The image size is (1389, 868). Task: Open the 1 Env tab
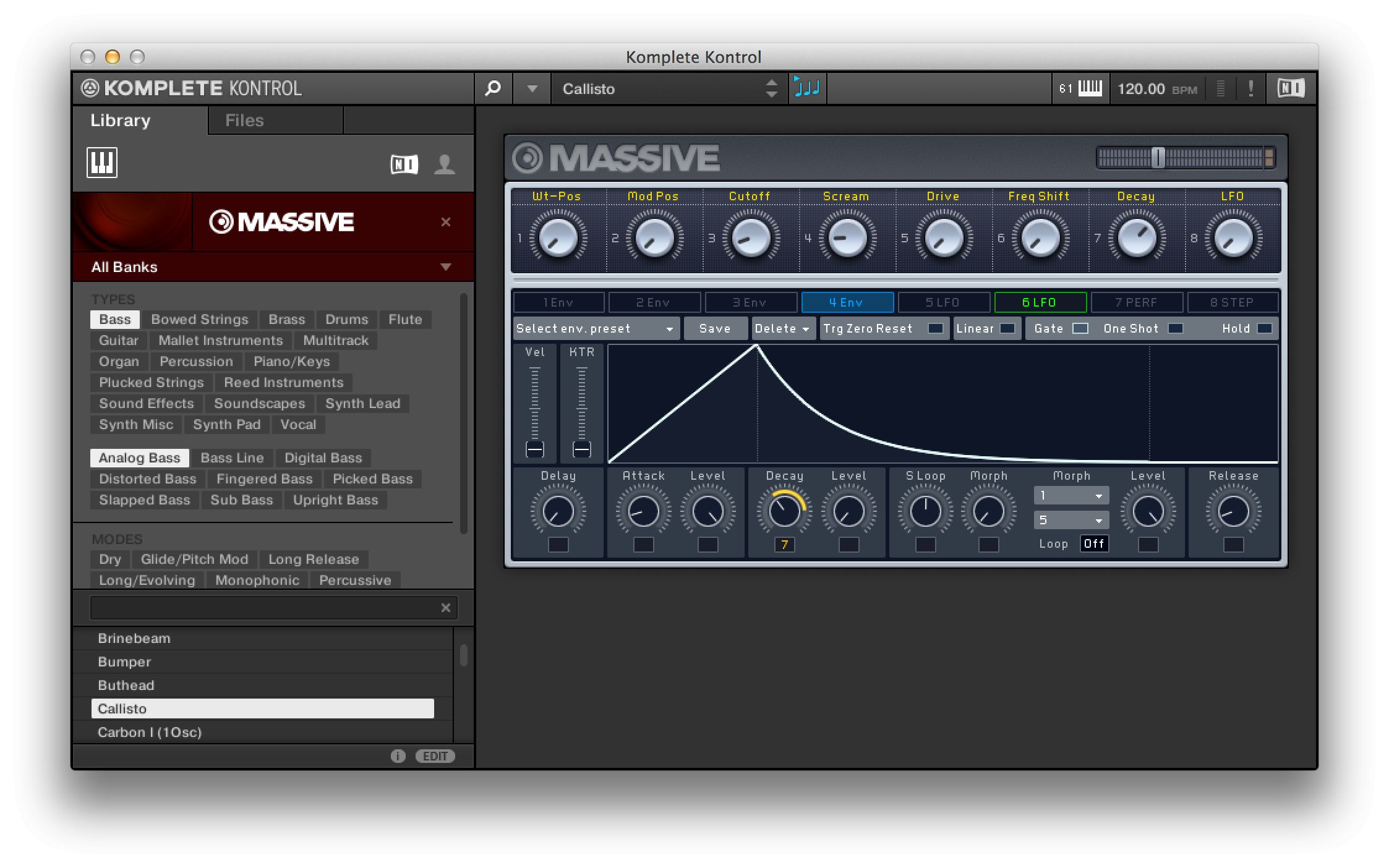pyautogui.click(x=558, y=302)
